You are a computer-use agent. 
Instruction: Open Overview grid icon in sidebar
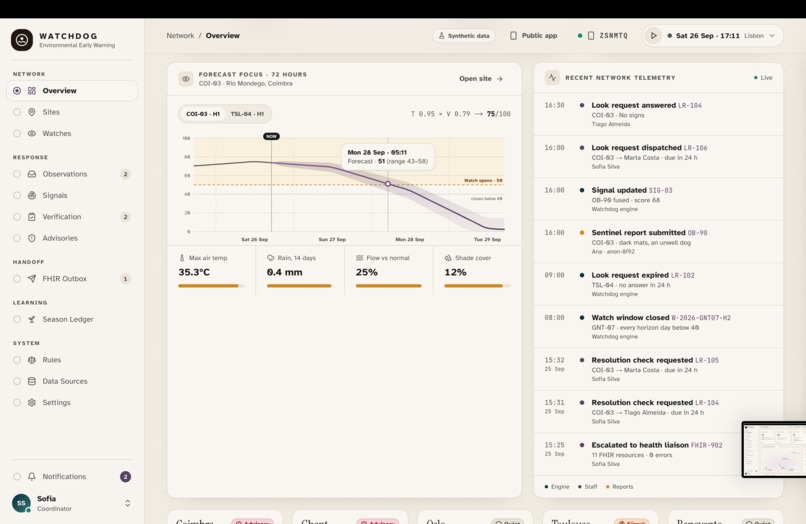[x=32, y=91]
